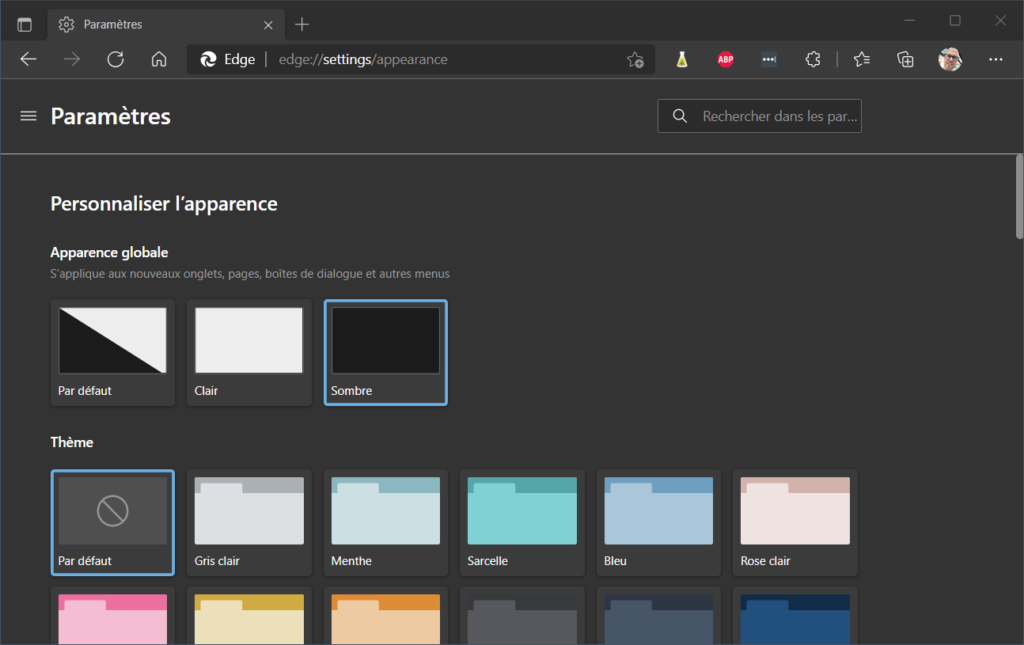Select the Bleu theme
This screenshot has height=645, width=1024.
pos(658,522)
